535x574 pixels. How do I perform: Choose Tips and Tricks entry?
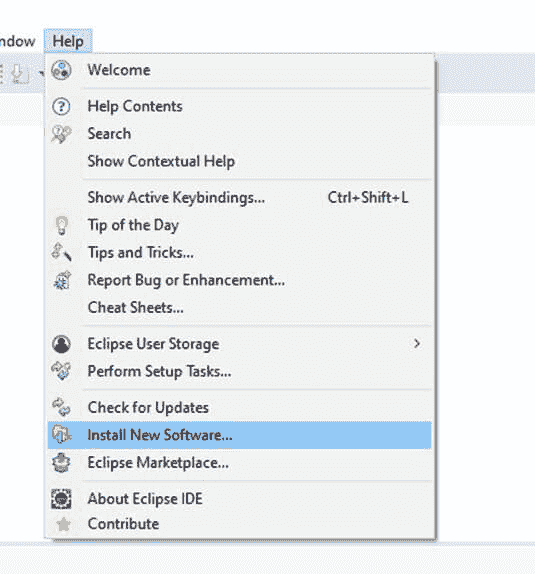[239, 252]
